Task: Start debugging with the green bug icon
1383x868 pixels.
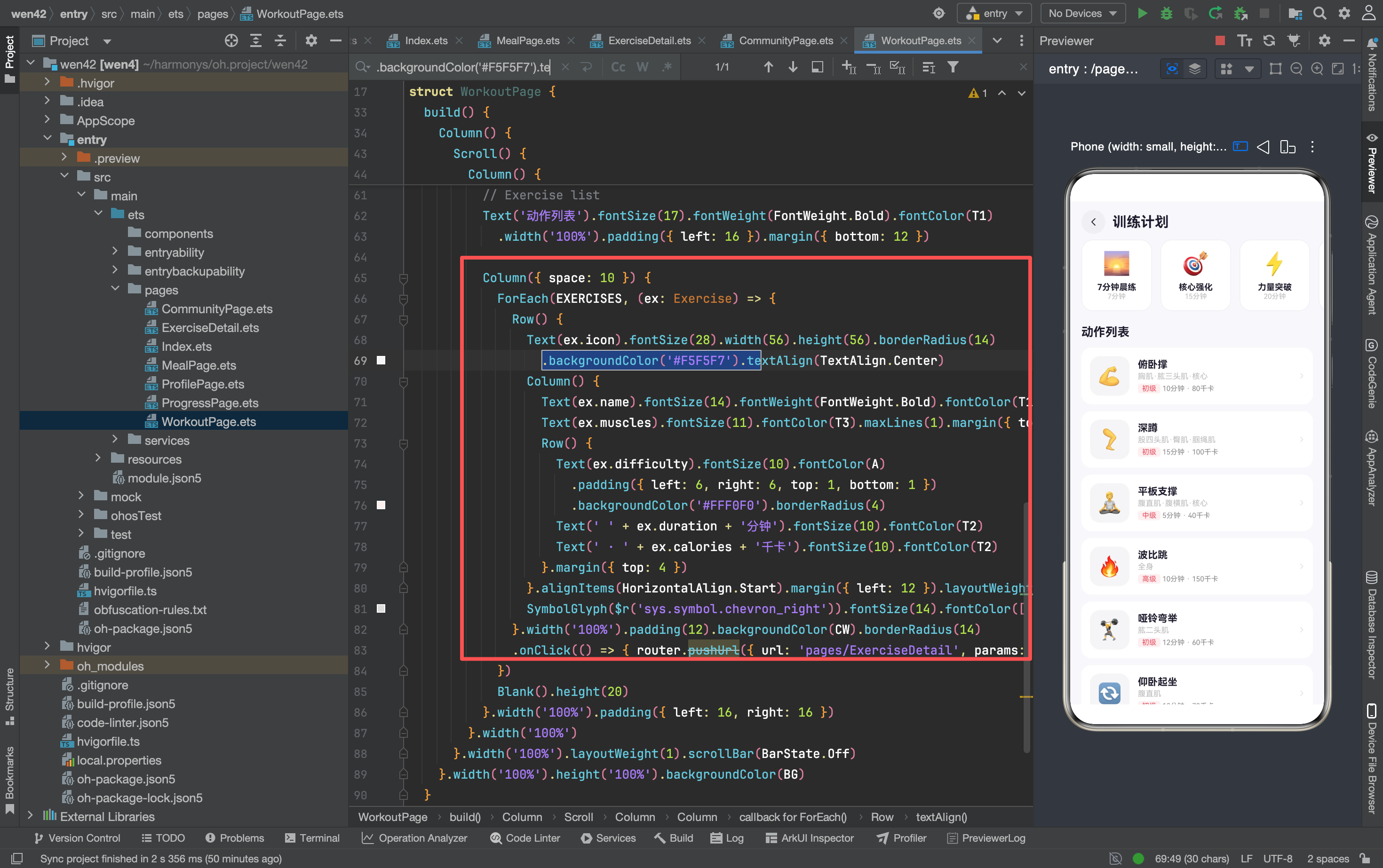Action: [1167, 13]
